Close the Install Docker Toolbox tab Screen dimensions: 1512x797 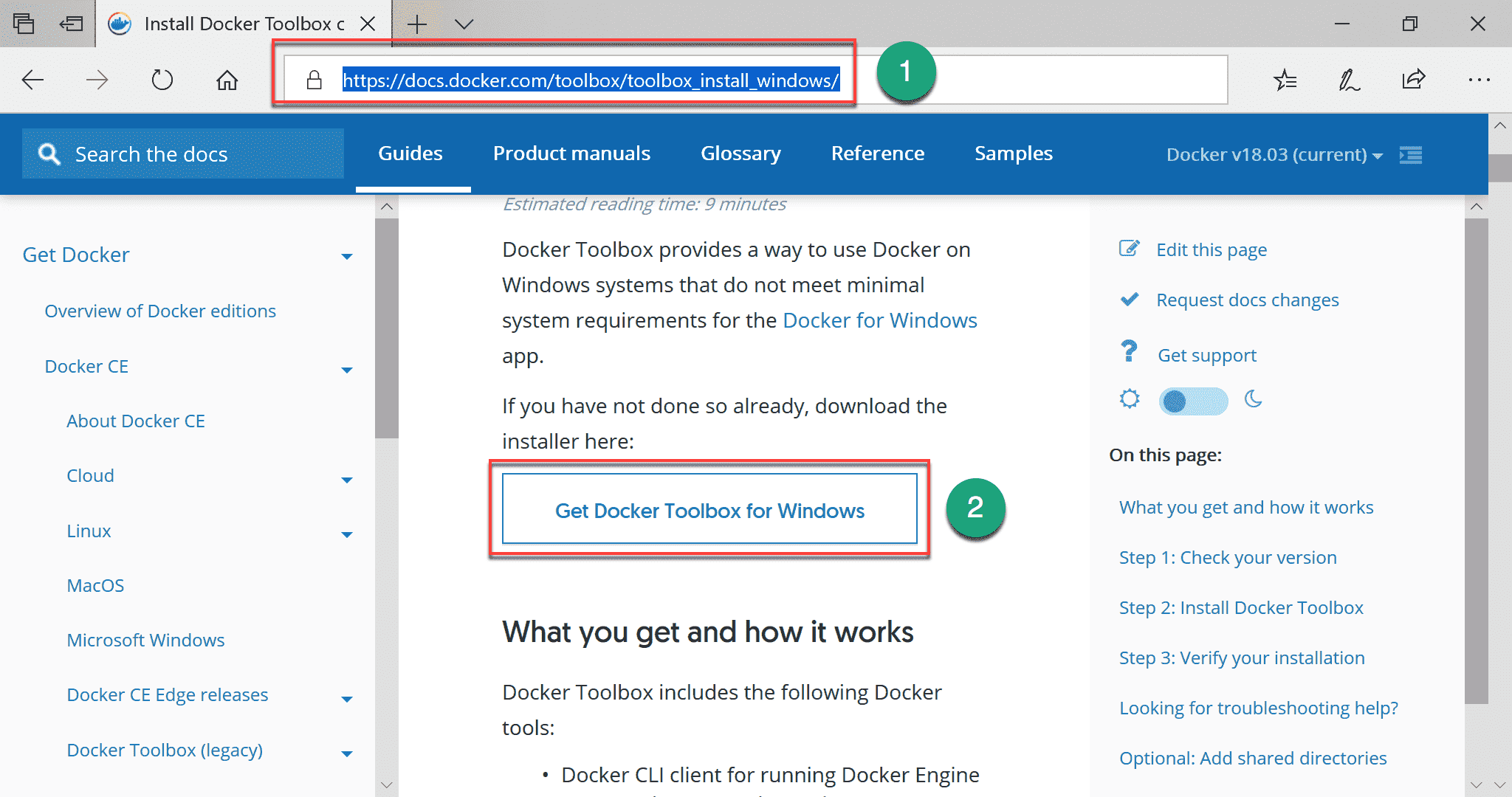point(368,24)
